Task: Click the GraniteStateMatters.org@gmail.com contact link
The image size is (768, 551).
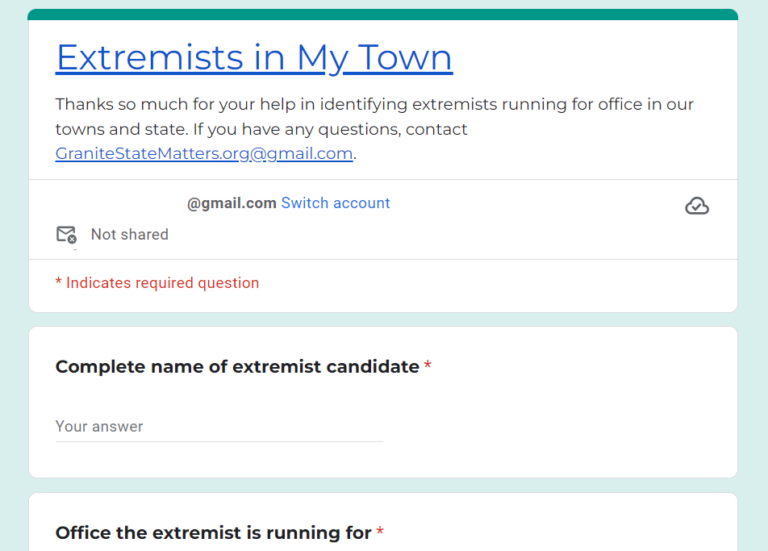Action: (204, 154)
